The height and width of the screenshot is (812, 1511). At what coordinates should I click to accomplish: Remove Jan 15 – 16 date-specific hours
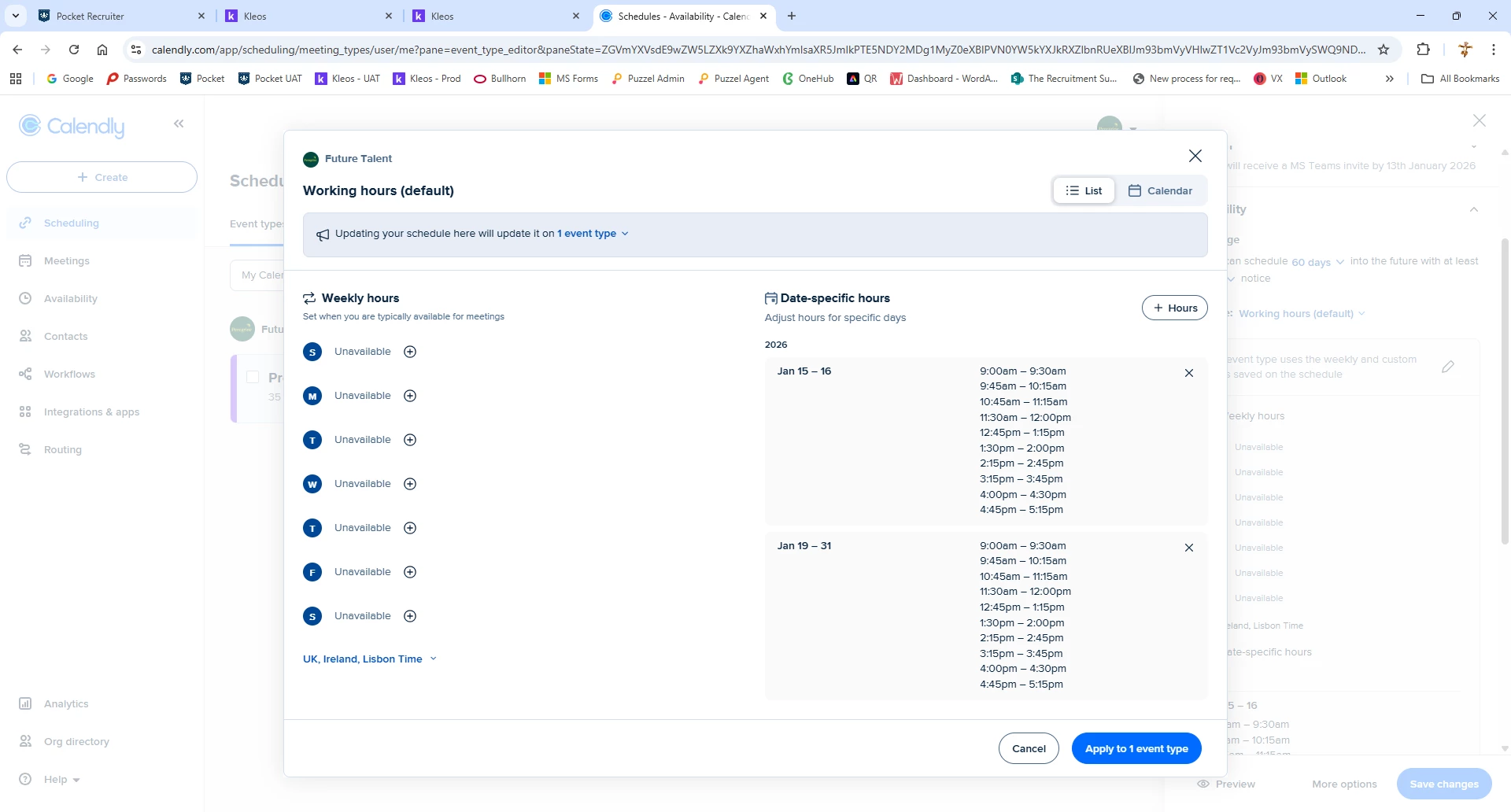pyautogui.click(x=1189, y=373)
